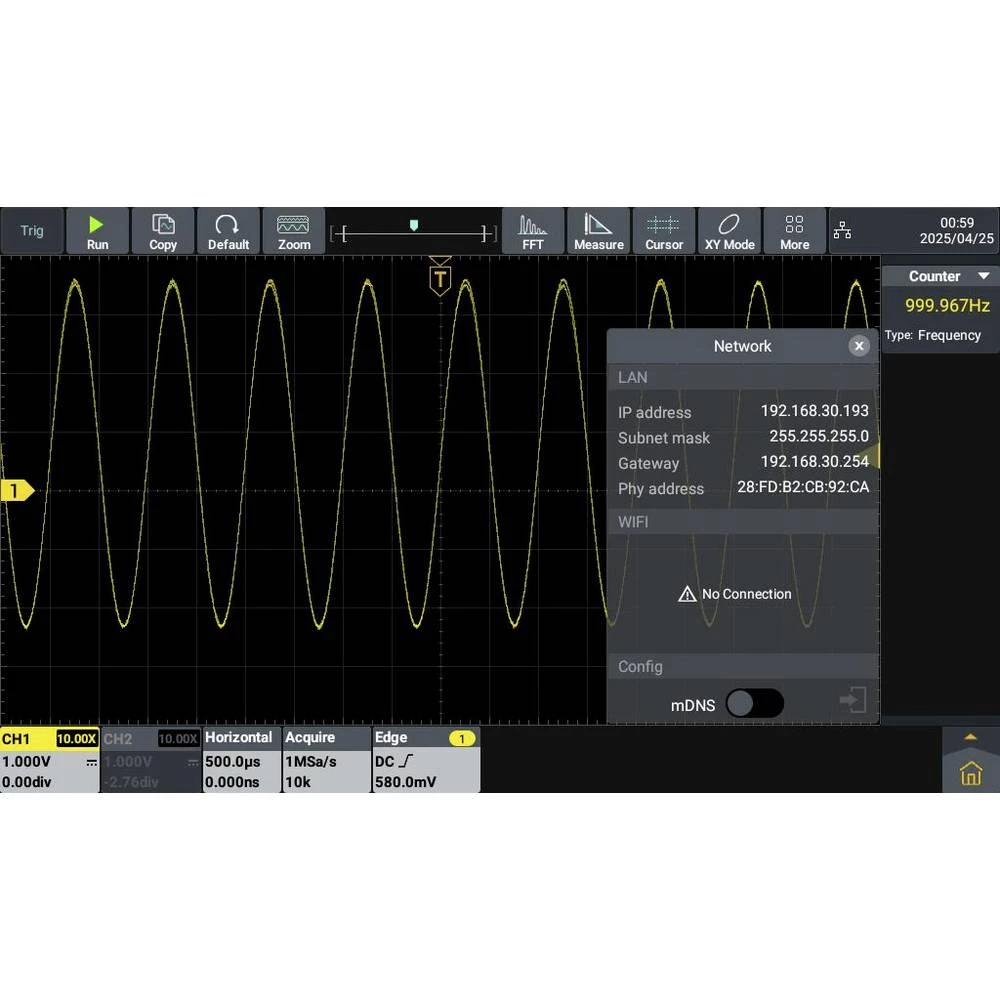The width and height of the screenshot is (1000, 1000).
Task: Reset settings with the Default button
Action: 228,231
